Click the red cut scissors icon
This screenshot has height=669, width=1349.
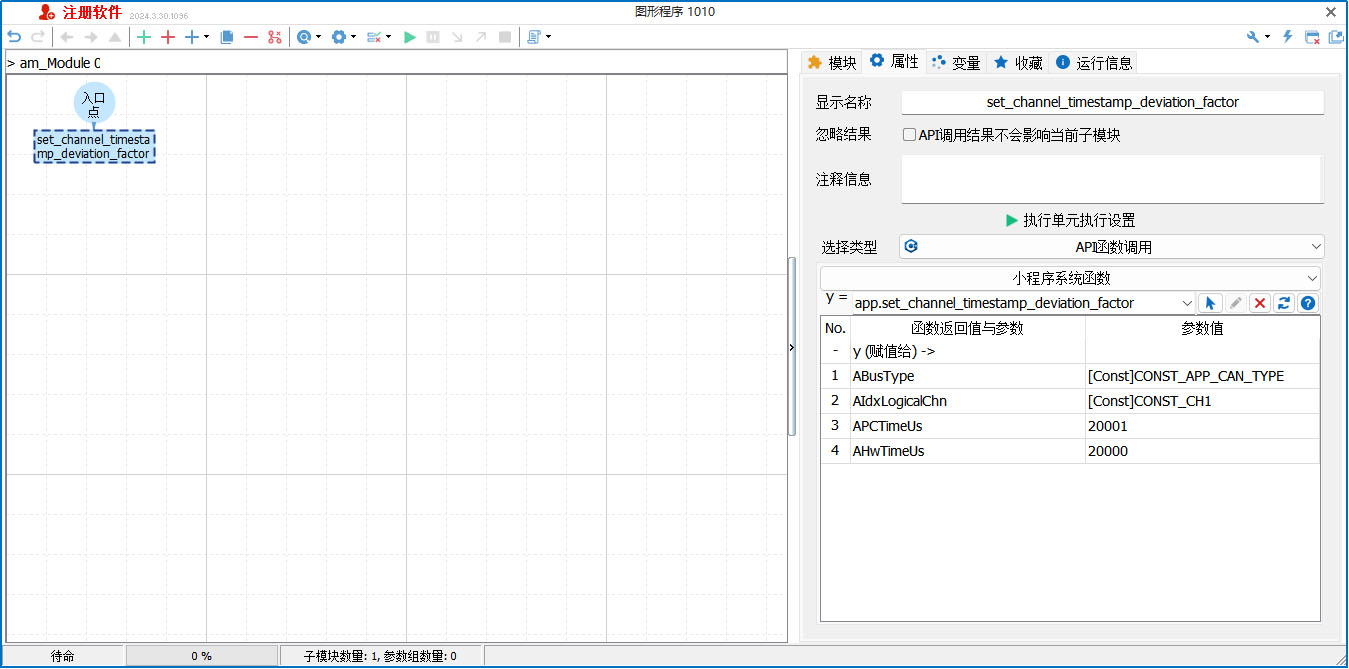(274, 37)
